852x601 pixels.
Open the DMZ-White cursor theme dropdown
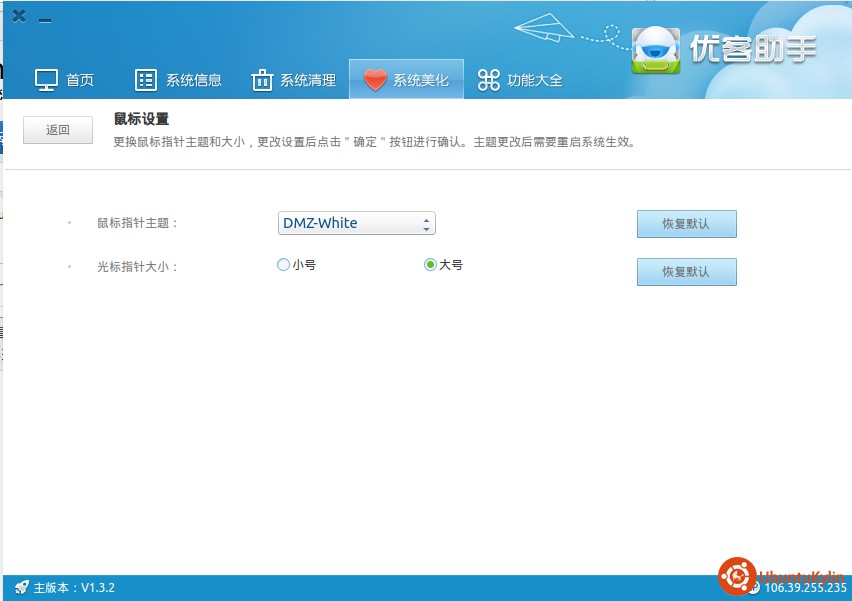356,223
